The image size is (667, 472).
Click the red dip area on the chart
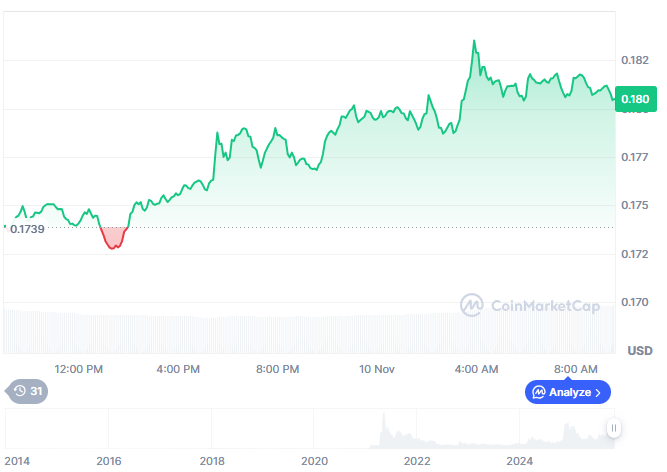(114, 238)
